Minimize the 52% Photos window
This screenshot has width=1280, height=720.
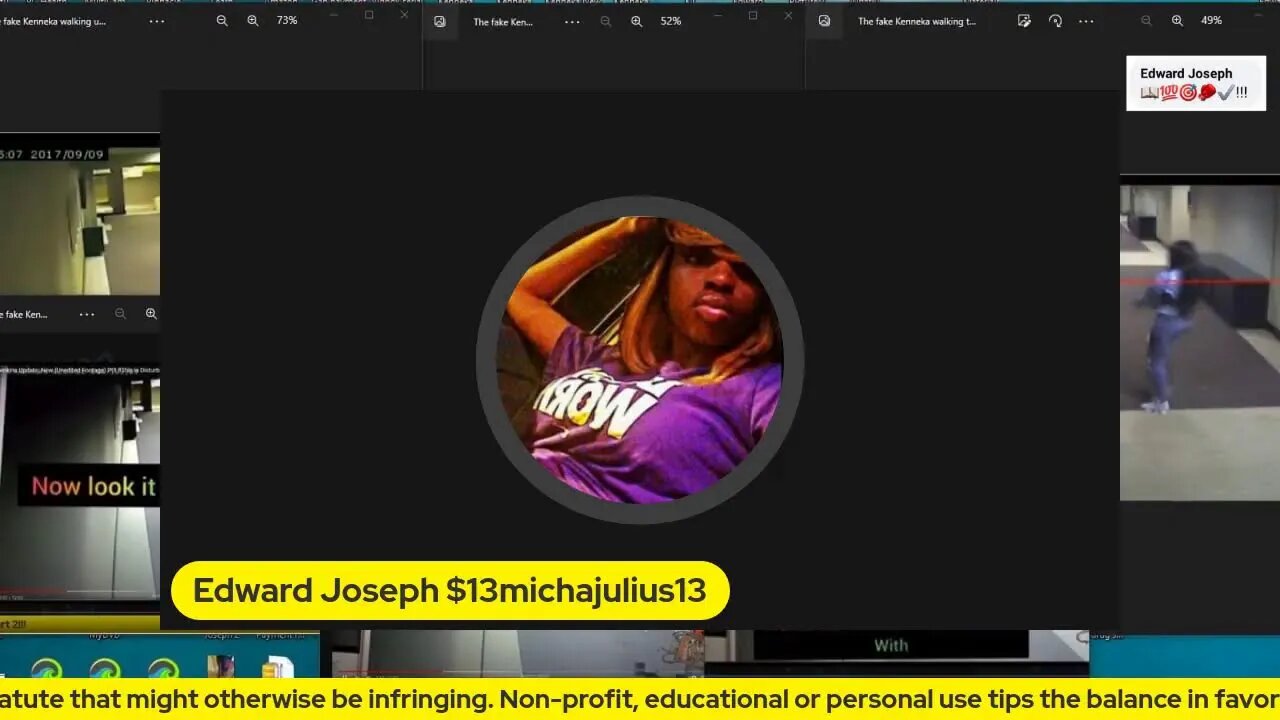pyautogui.click(x=718, y=15)
